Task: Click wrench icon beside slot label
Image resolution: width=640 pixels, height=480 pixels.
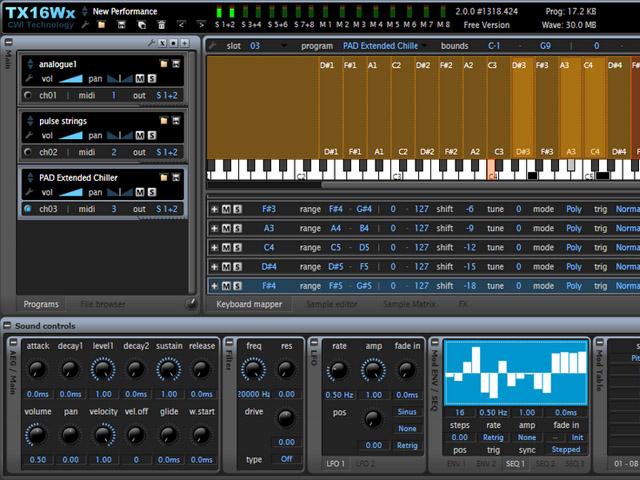Action: coord(215,45)
